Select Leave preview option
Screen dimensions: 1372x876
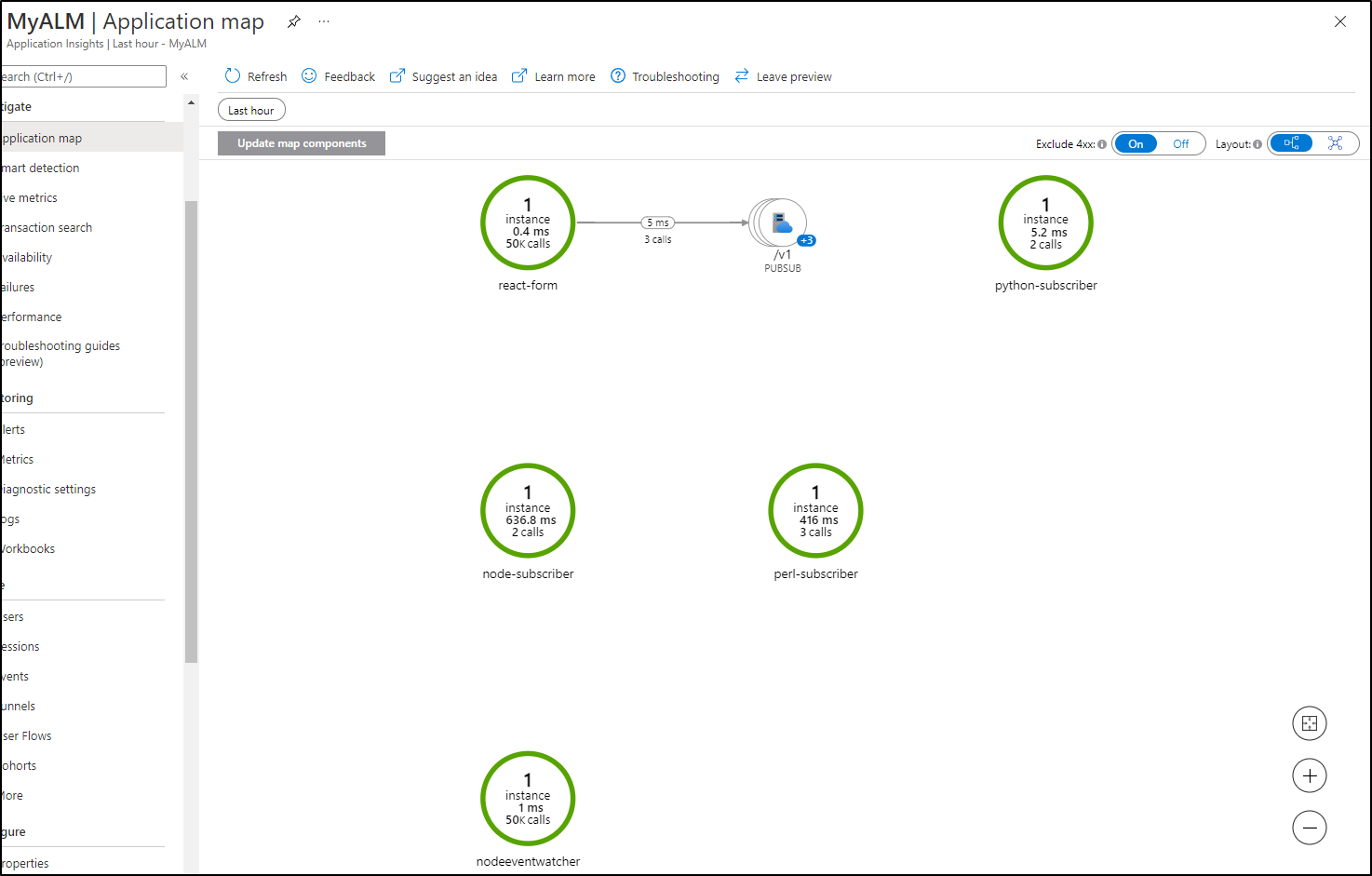(783, 76)
